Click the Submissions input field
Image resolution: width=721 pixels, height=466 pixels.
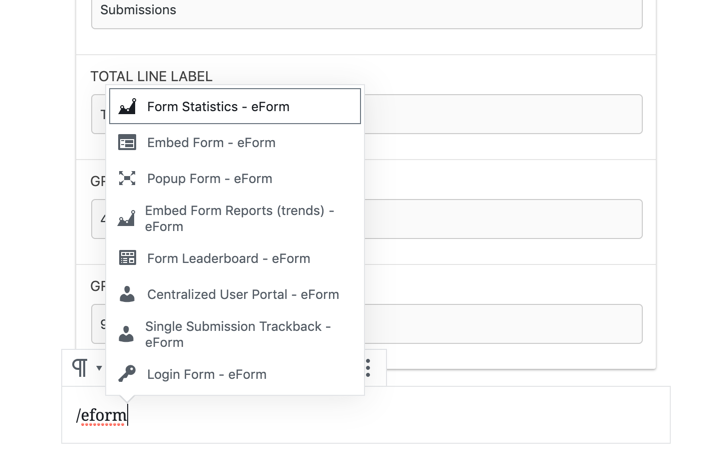[366, 12]
